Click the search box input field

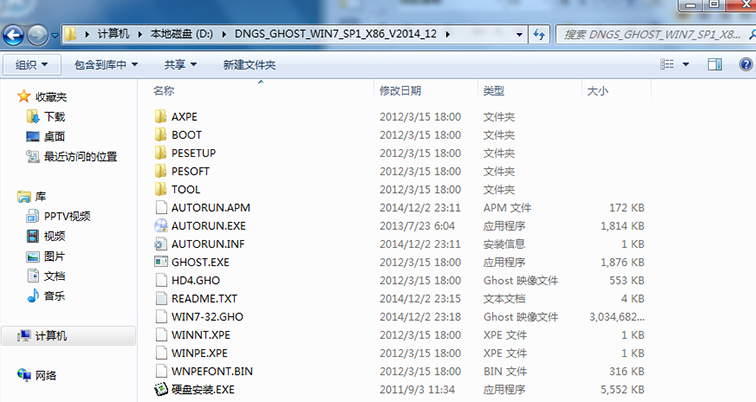pyautogui.click(x=650, y=34)
